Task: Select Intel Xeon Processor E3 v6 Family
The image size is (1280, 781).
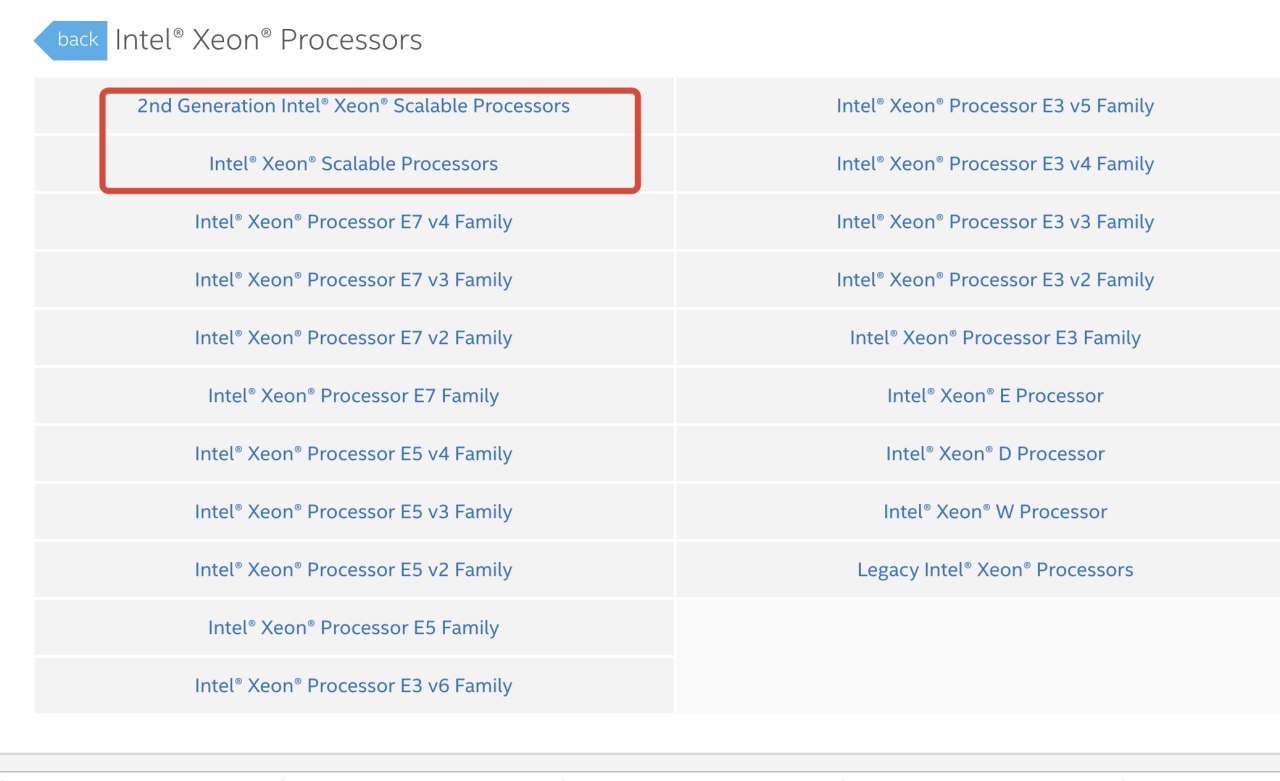Action: click(353, 686)
